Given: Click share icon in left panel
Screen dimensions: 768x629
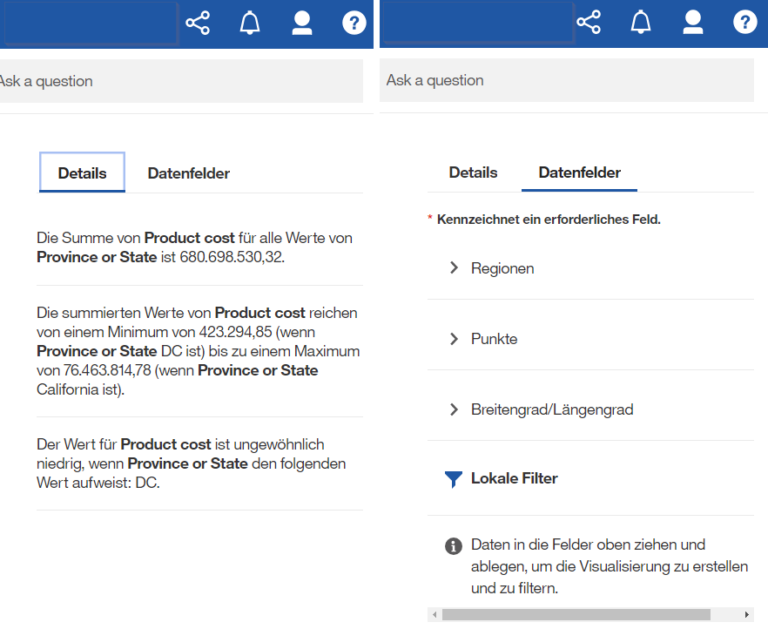Looking at the screenshot, I should (x=197, y=23).
